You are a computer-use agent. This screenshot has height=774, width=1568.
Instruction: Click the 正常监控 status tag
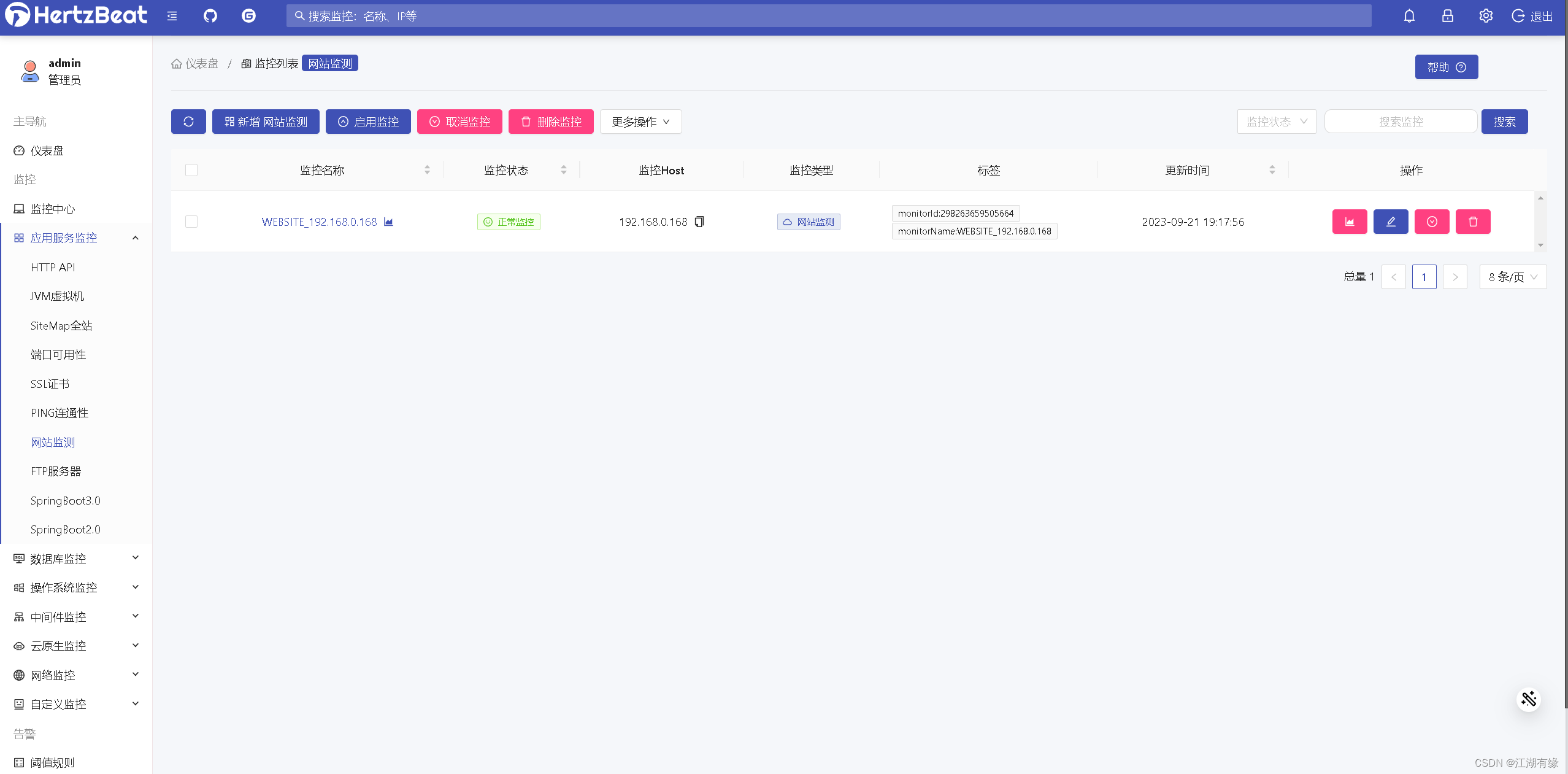pos(509,222)
